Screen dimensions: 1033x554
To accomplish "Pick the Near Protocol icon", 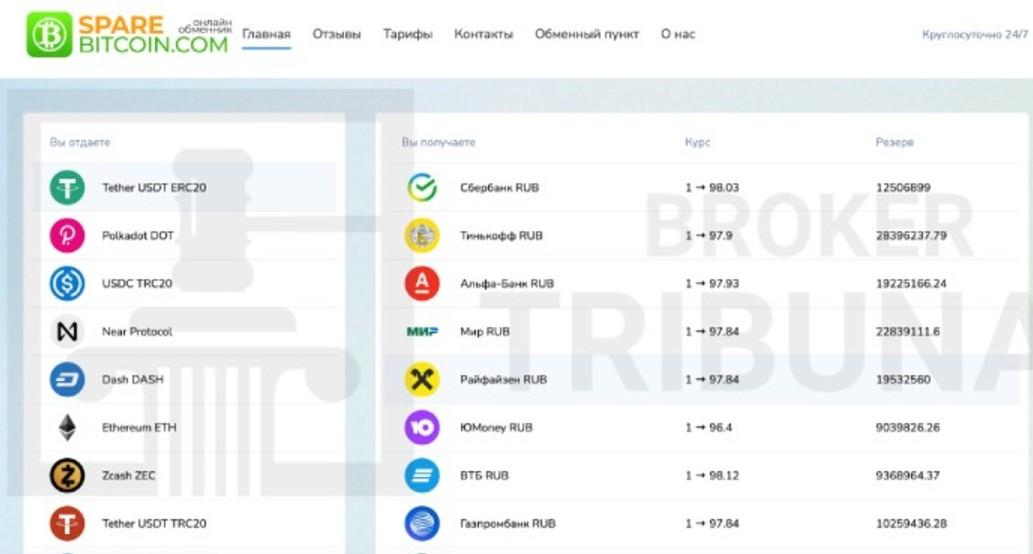I will point(67,331).
